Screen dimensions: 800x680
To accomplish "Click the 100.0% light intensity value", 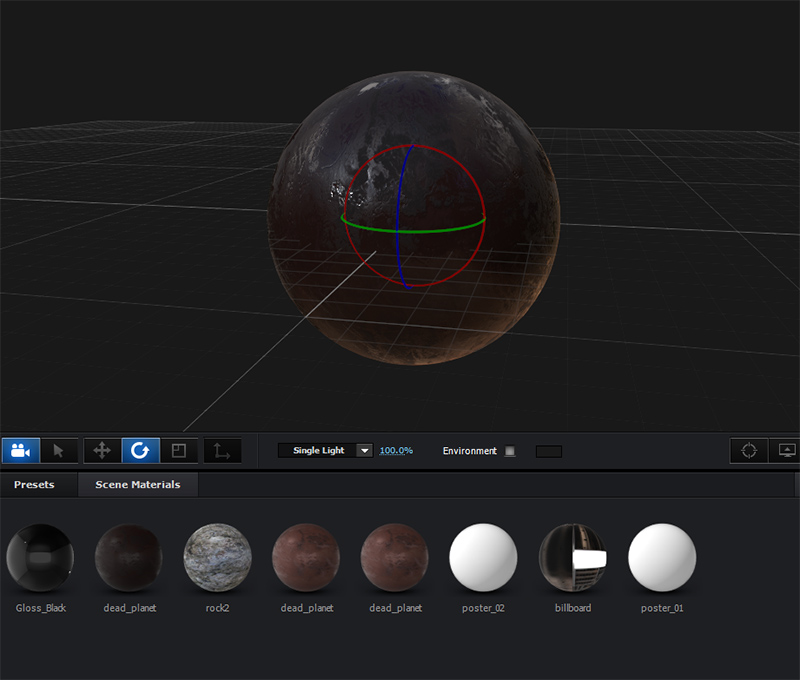I will point(396,450).
